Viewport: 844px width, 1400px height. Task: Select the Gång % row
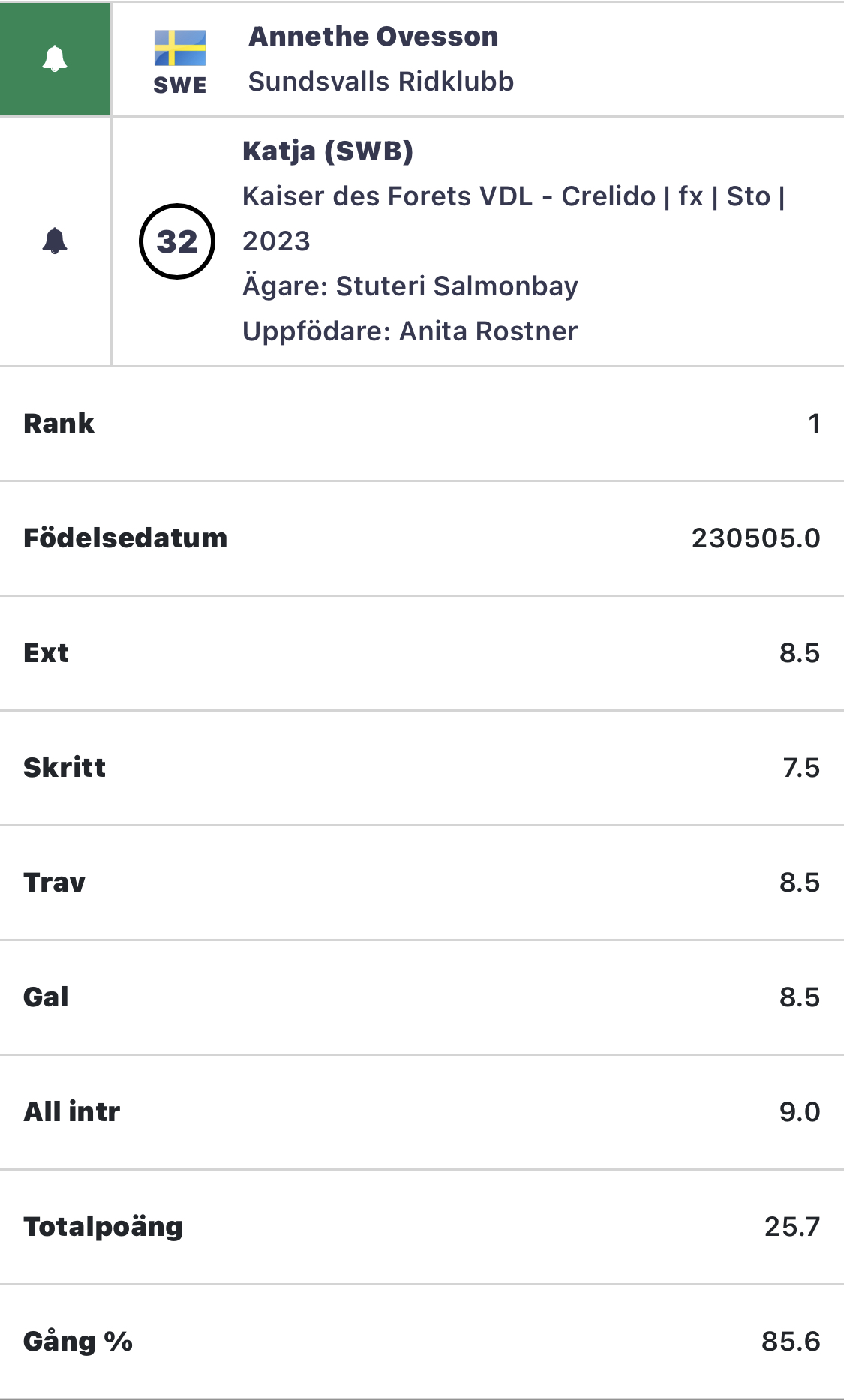tap(422, 1342)
